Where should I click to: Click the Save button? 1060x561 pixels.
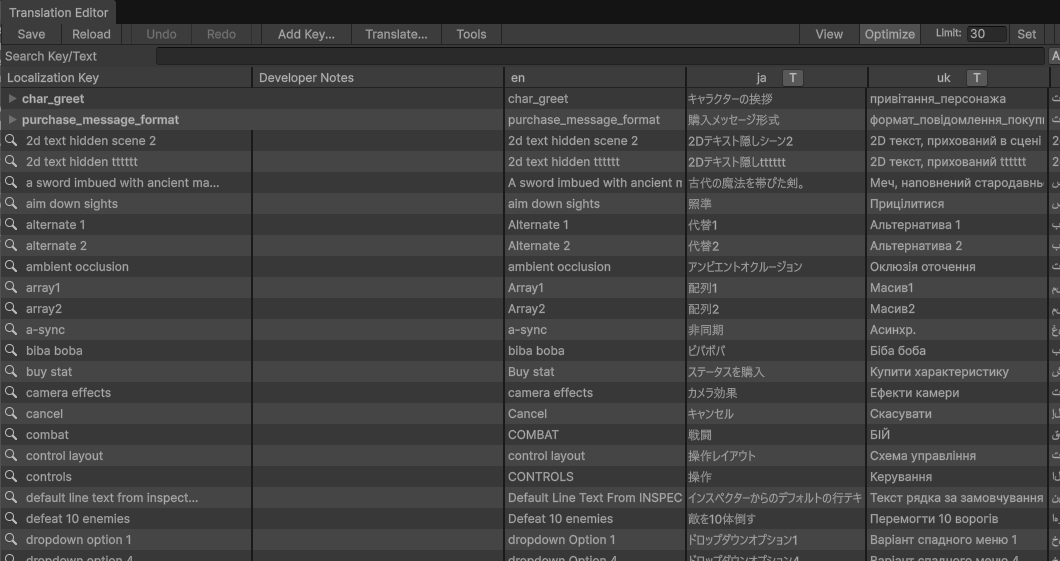(x=31, y=34)
